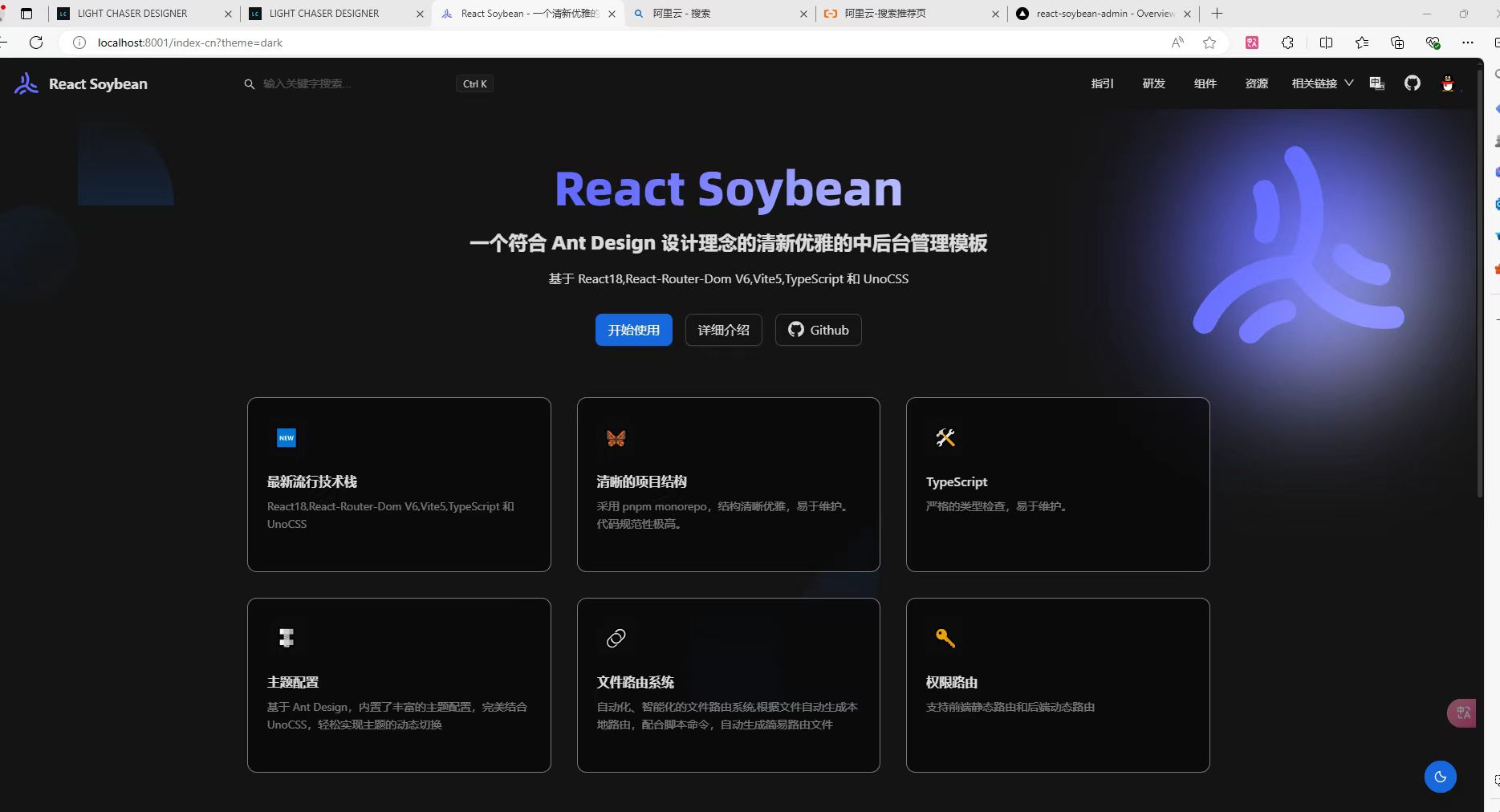
Task: Click the large React Soybean hero heading
Action: click(x=728, y=189)
